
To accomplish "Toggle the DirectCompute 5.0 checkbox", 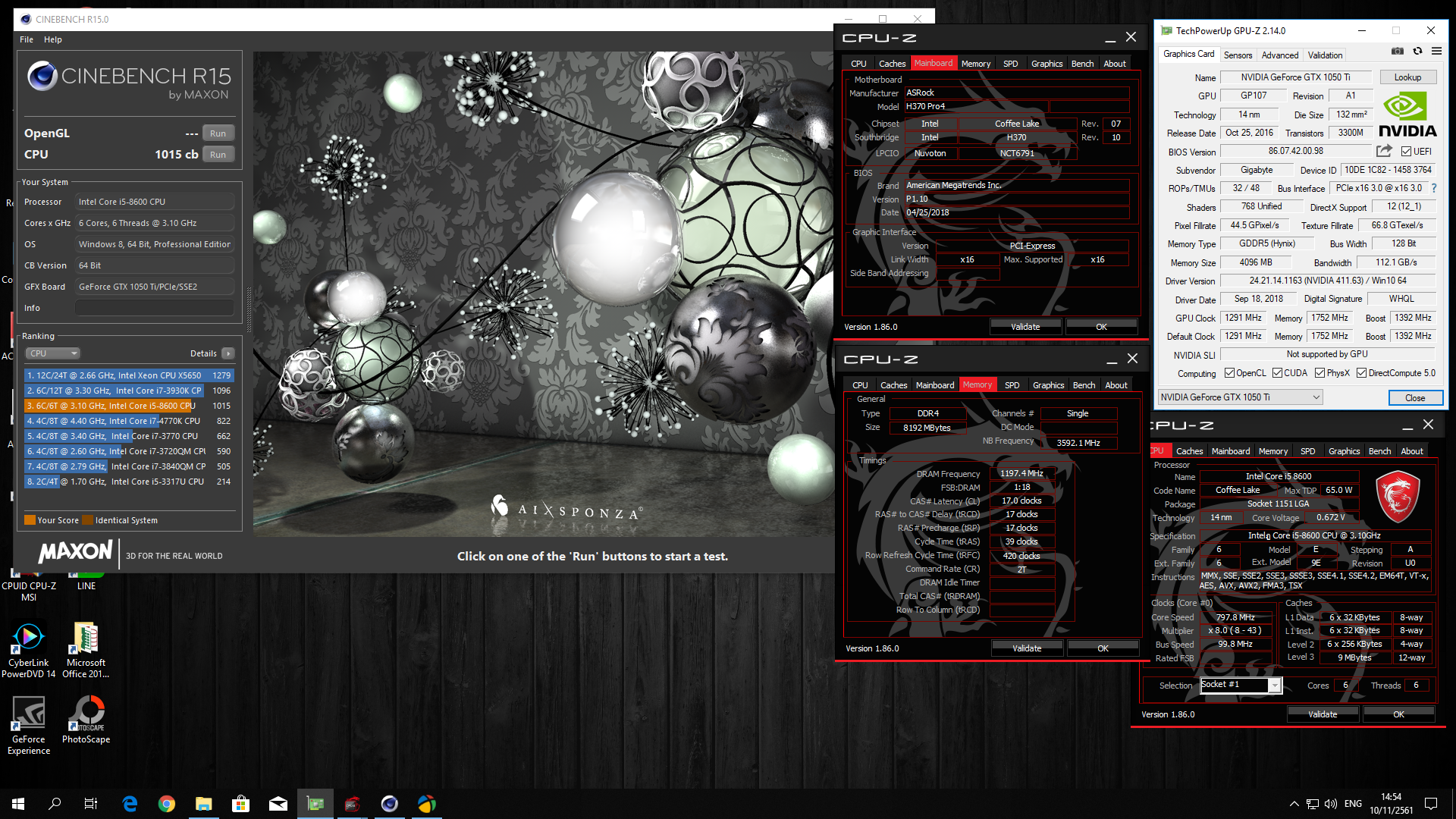I will coord(1361,373).
